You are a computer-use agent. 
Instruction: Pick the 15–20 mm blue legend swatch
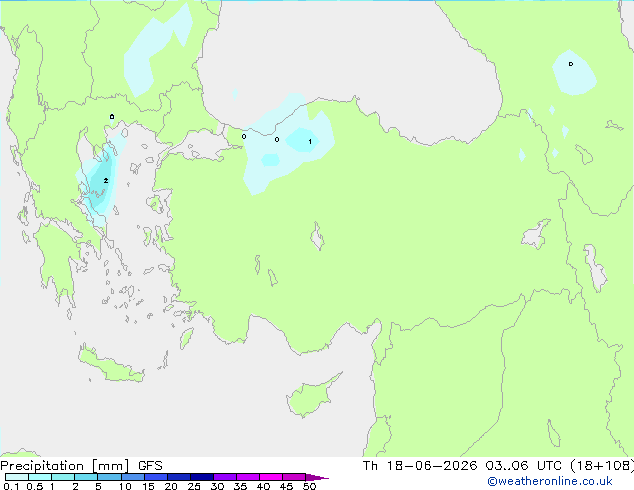click(x=155, y=477)
